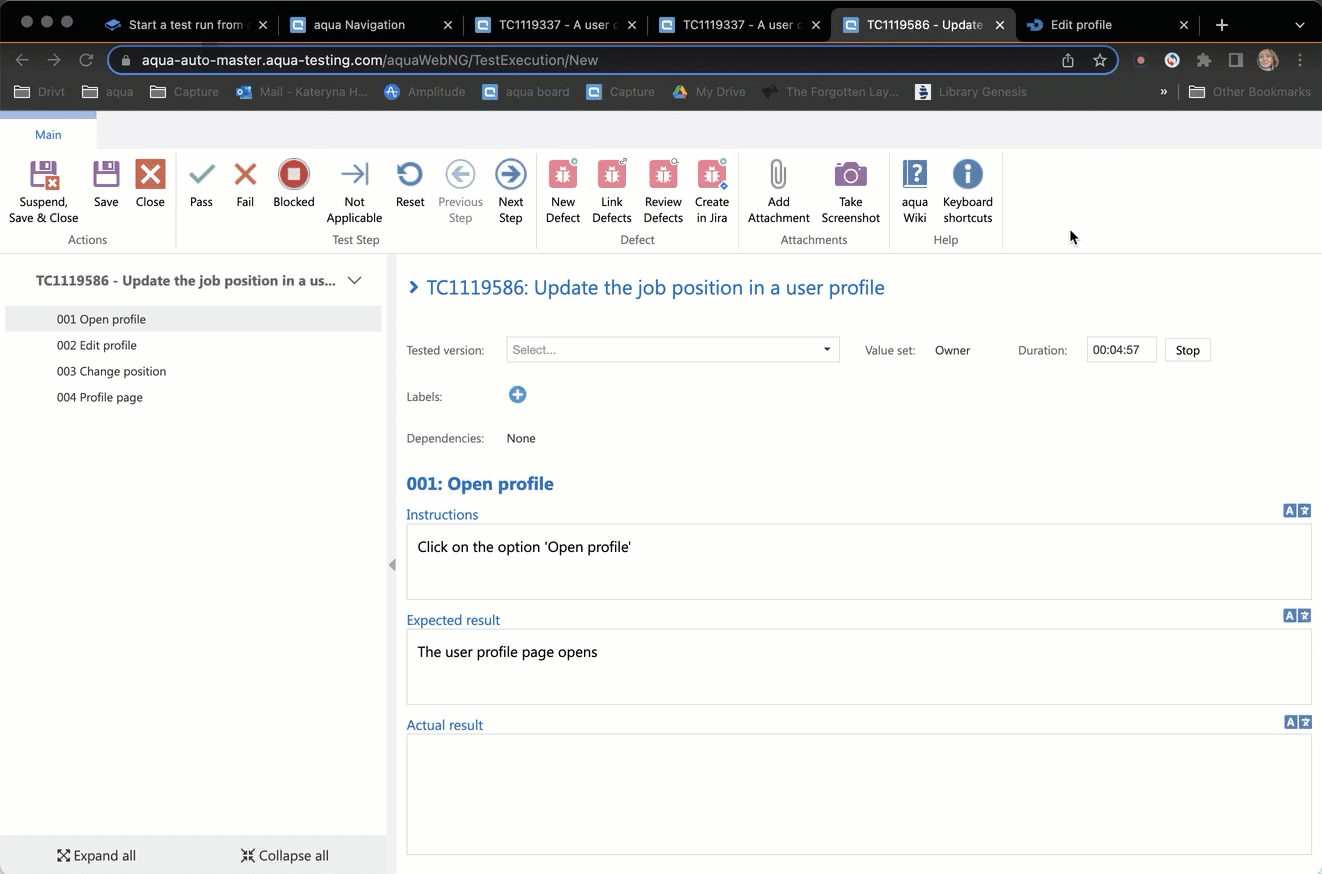Click inside the Actual result text field

[858, 794]
